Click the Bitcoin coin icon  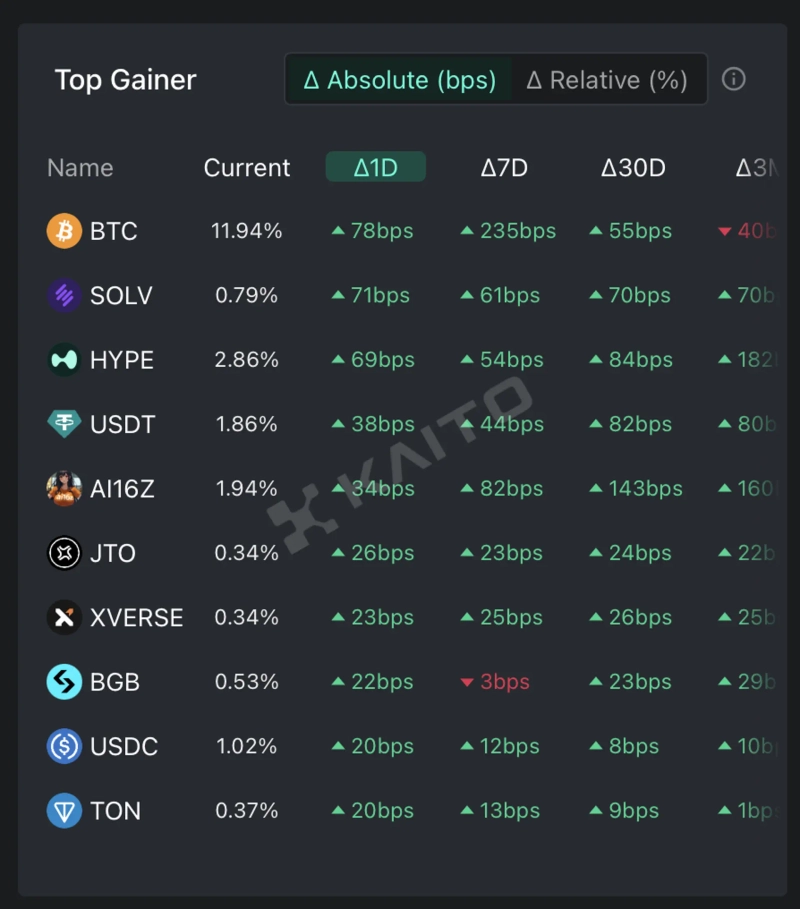(x=64, y=231)
